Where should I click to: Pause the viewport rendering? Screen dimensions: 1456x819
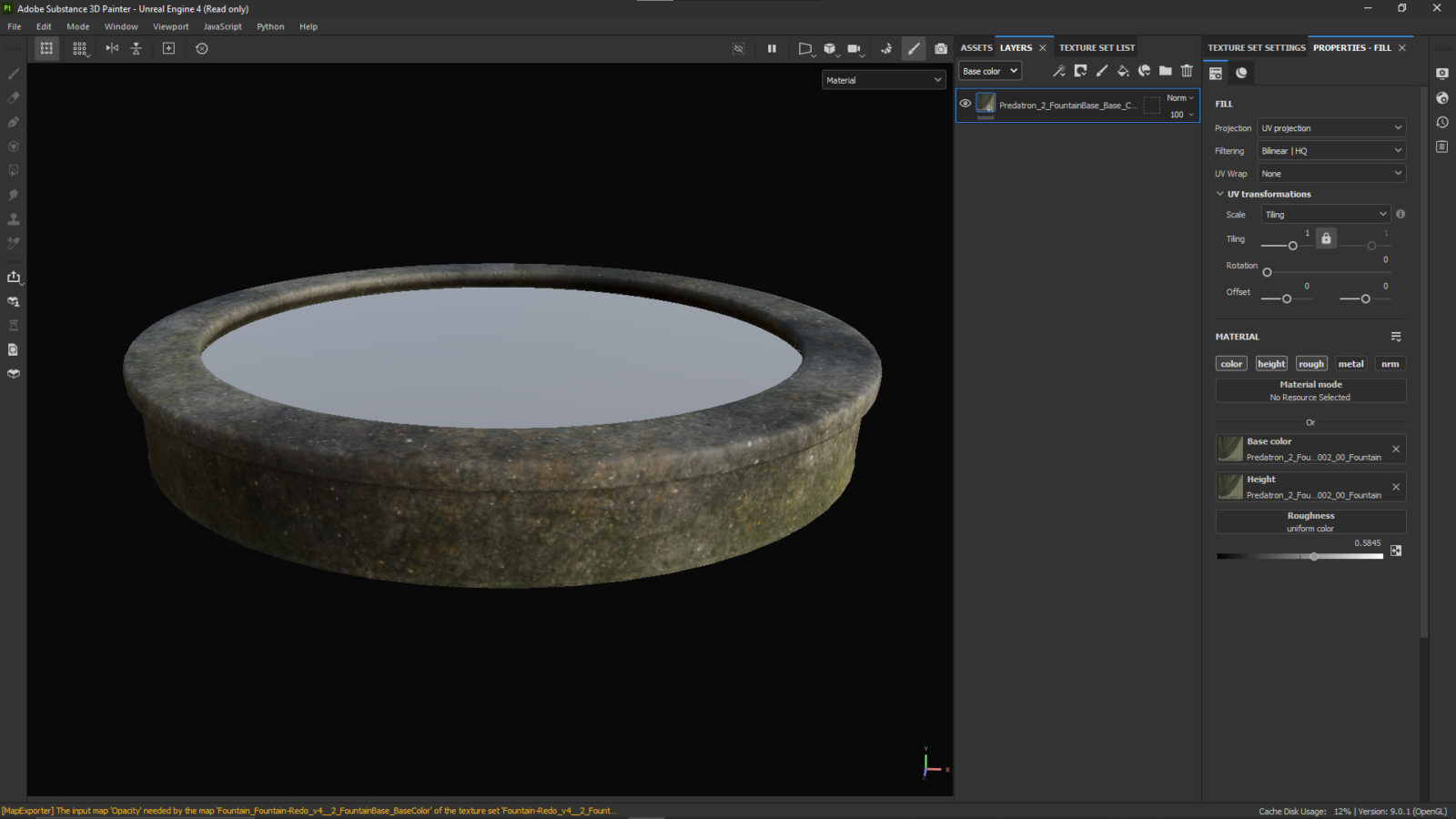coord(771,48)
